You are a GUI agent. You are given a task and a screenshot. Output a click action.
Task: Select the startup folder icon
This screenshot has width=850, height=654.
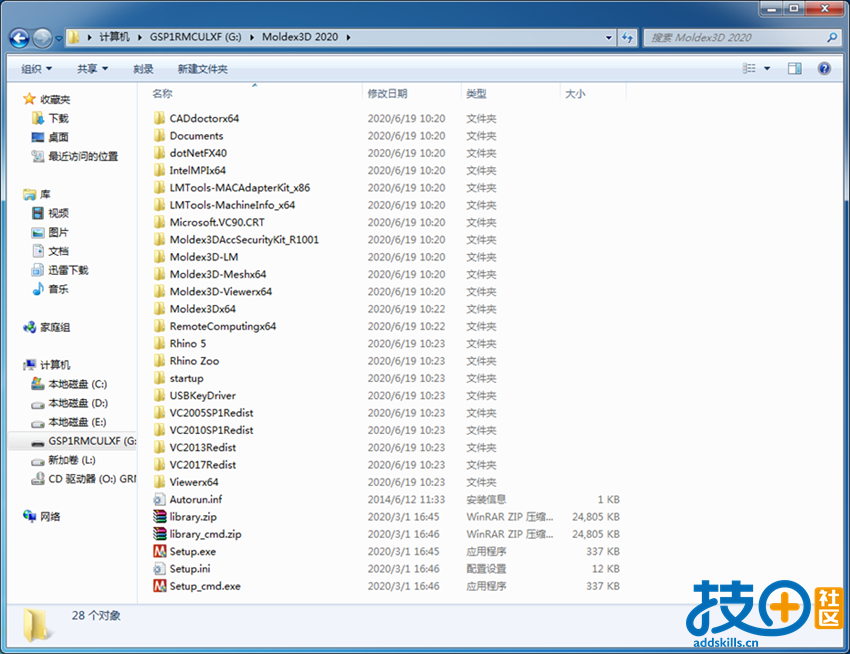[159, 379]
